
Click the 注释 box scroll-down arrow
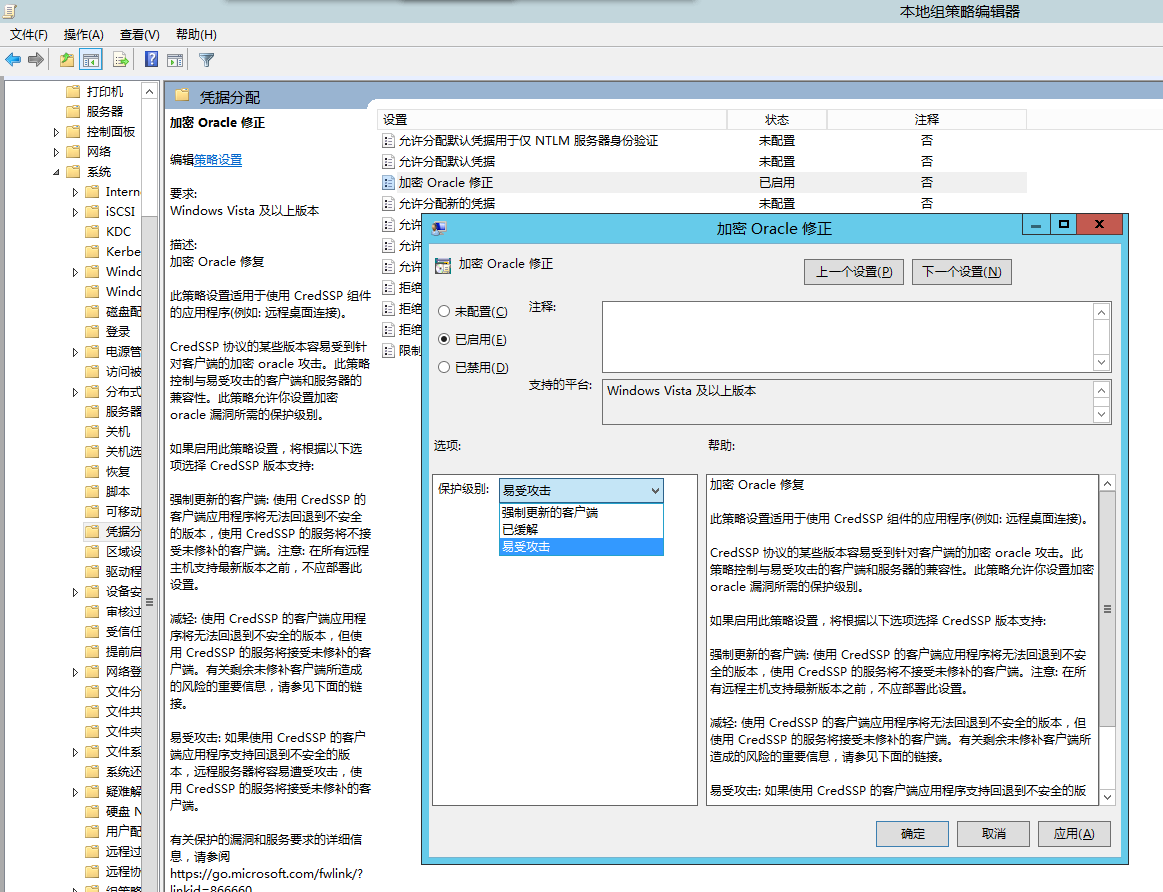click(1102, 363)
